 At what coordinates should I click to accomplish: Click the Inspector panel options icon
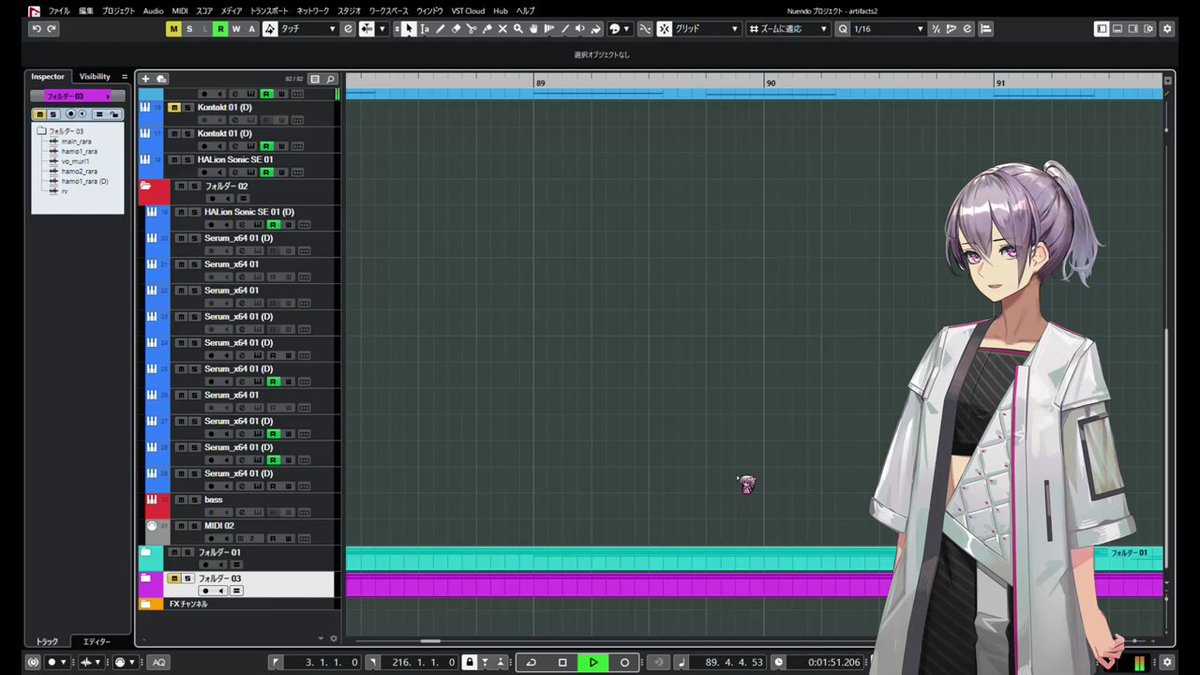point(125,76)
